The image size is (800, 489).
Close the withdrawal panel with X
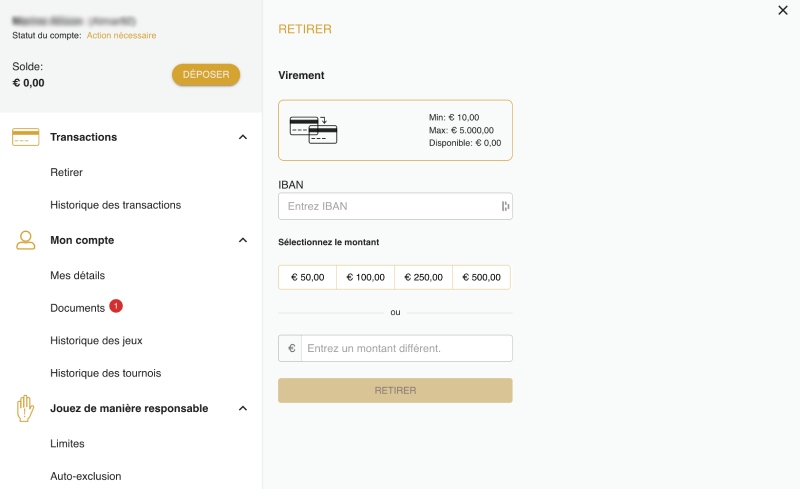(x=783, y=10)
